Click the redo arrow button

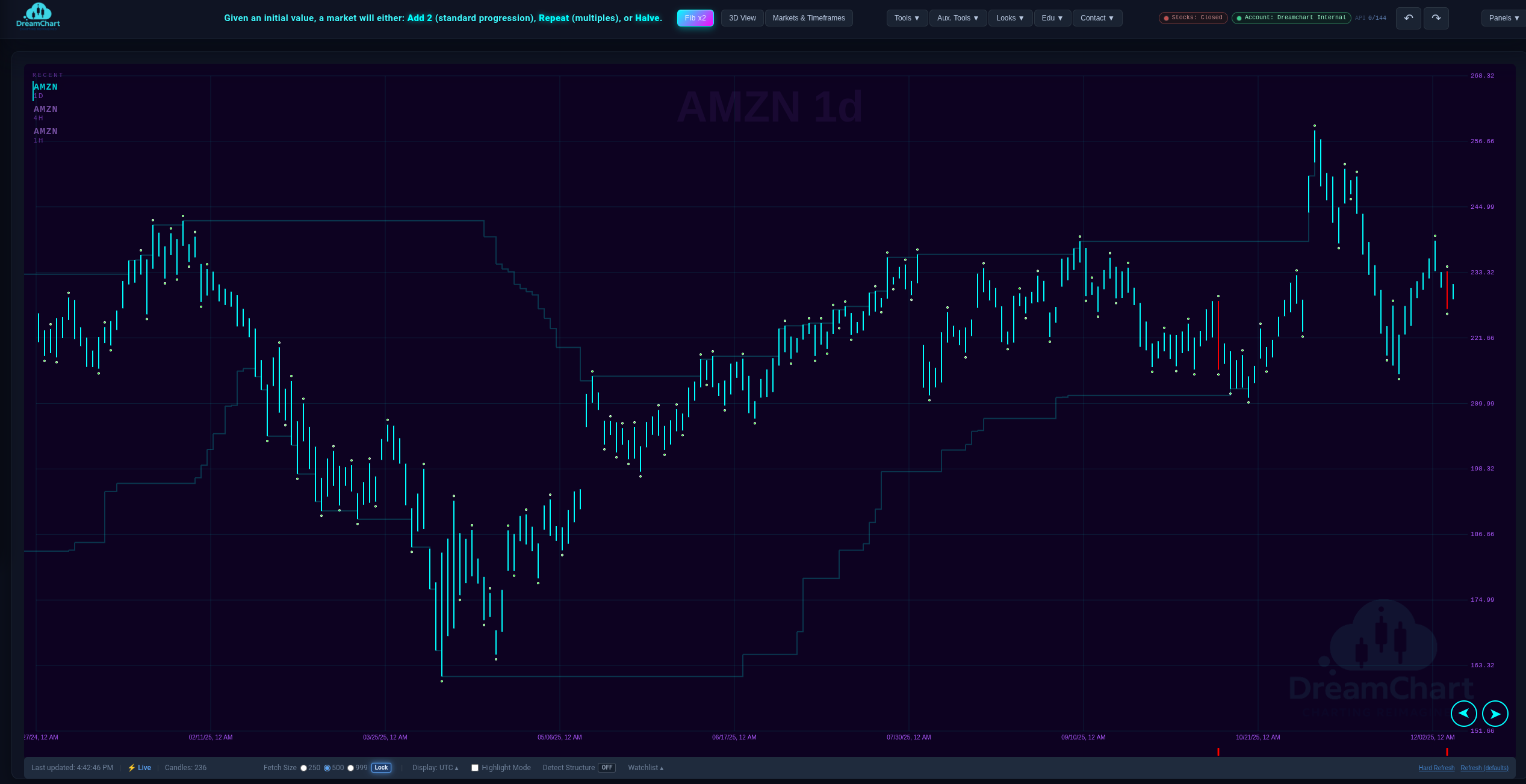tap(1436, 18)
